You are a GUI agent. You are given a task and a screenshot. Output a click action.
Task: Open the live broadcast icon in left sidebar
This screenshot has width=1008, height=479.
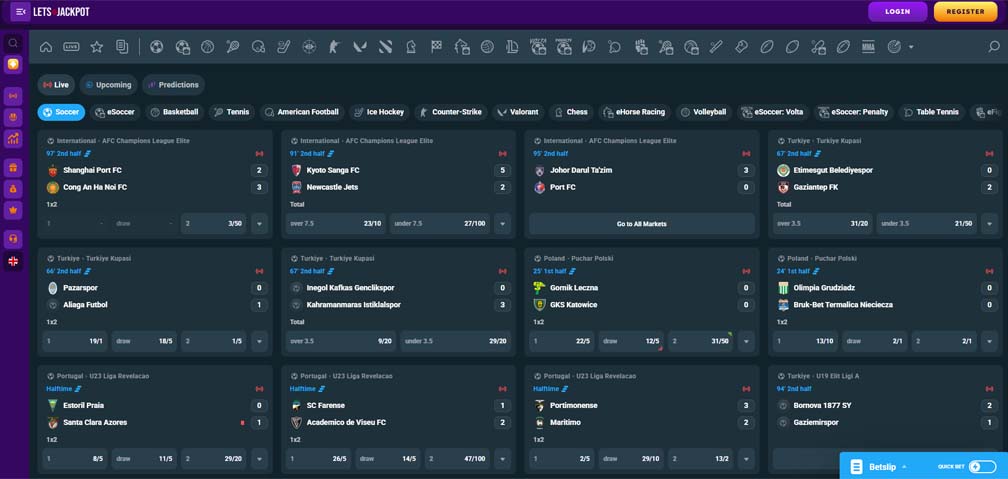14,96
